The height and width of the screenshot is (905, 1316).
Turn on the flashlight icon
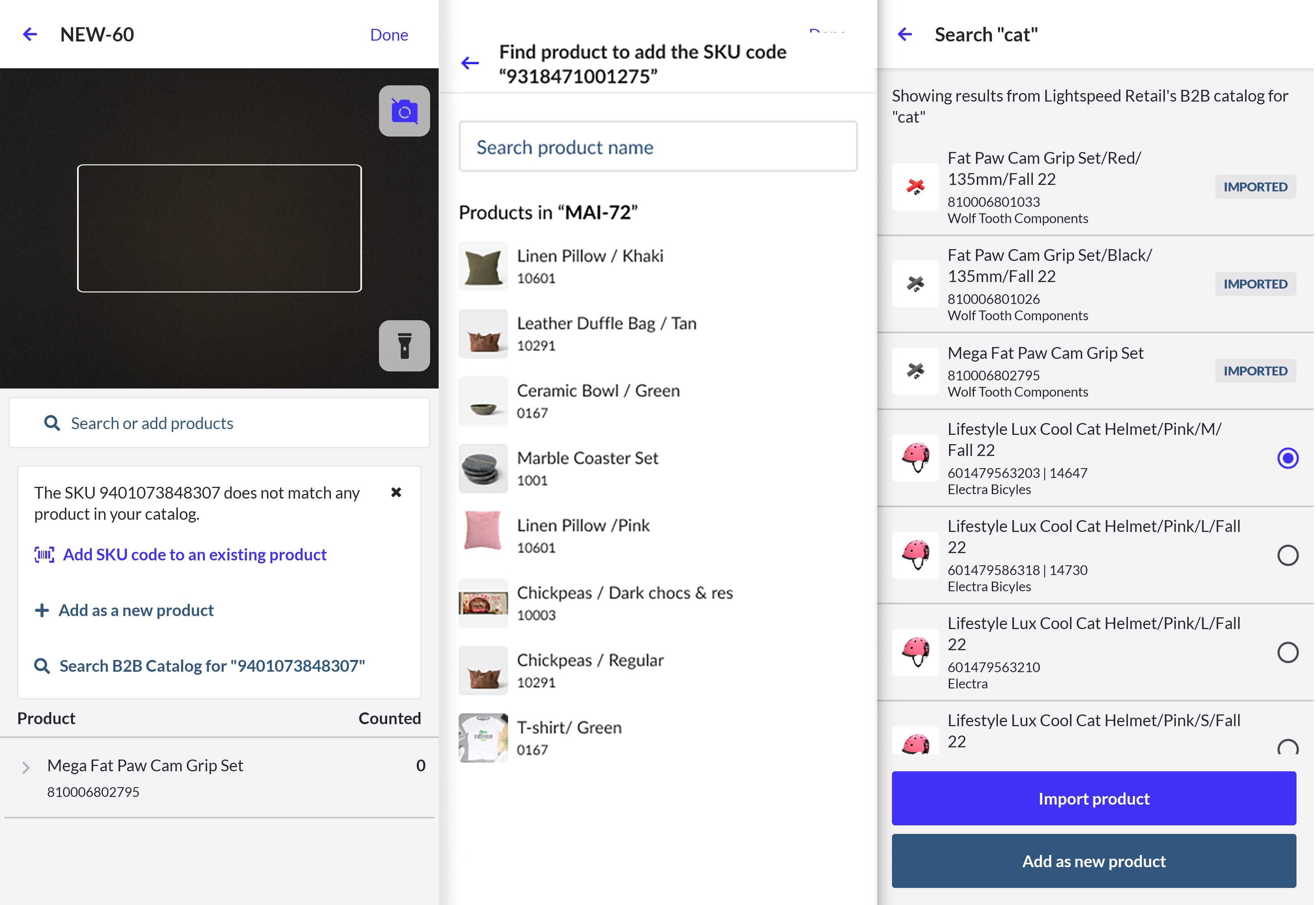pos(404,345)
